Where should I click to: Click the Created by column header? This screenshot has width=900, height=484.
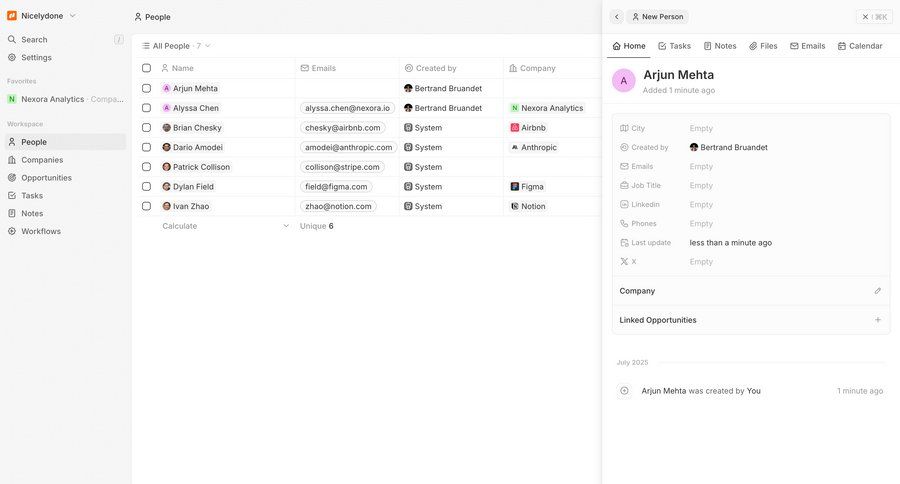451,68
